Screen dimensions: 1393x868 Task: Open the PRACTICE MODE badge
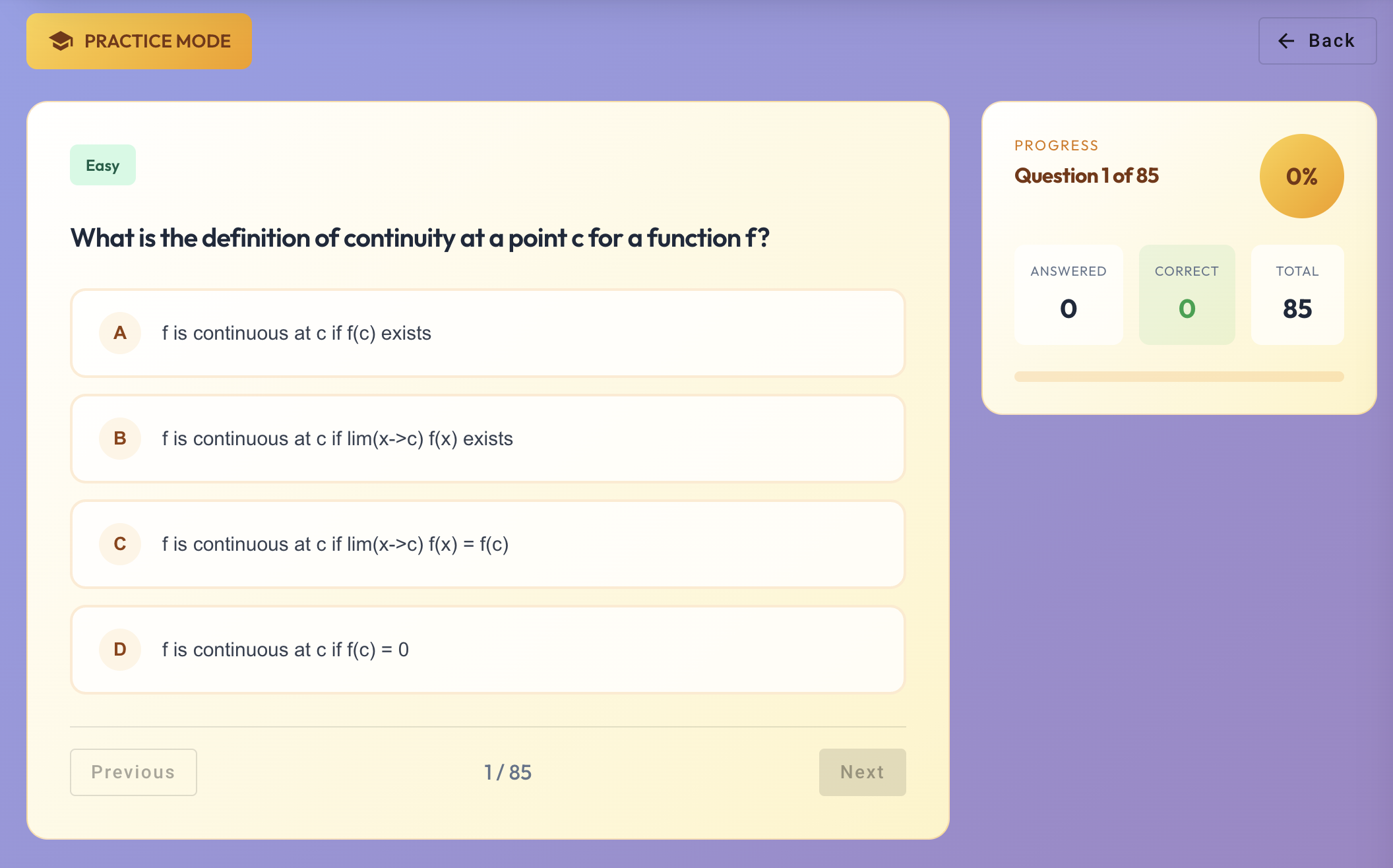tap(139, 41)
